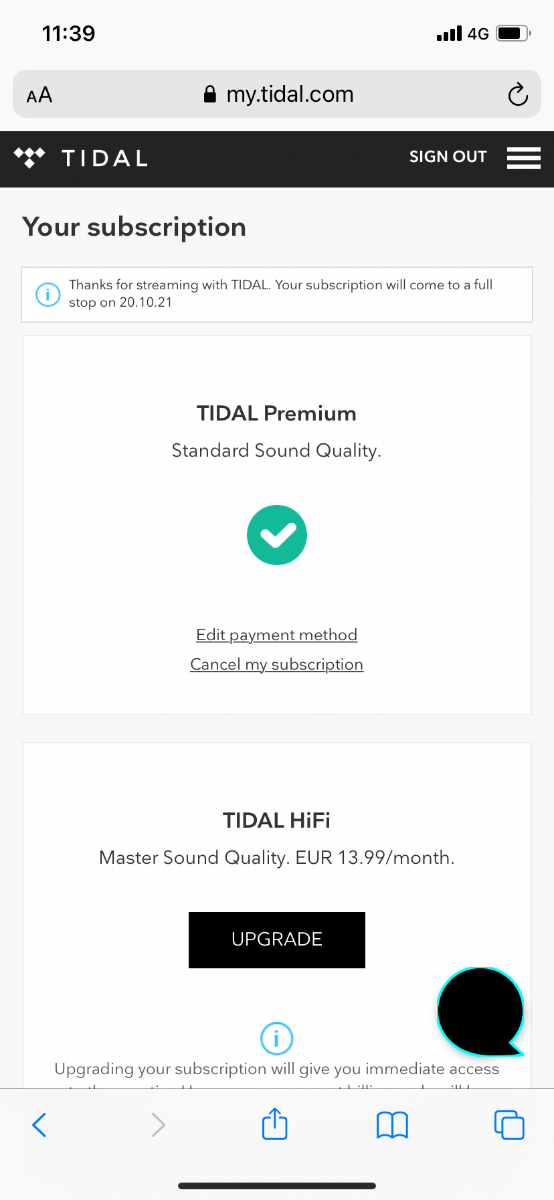Open Safari bookmarks book icon
The image size is (554, 1200).
click(x=392, y=1125)
